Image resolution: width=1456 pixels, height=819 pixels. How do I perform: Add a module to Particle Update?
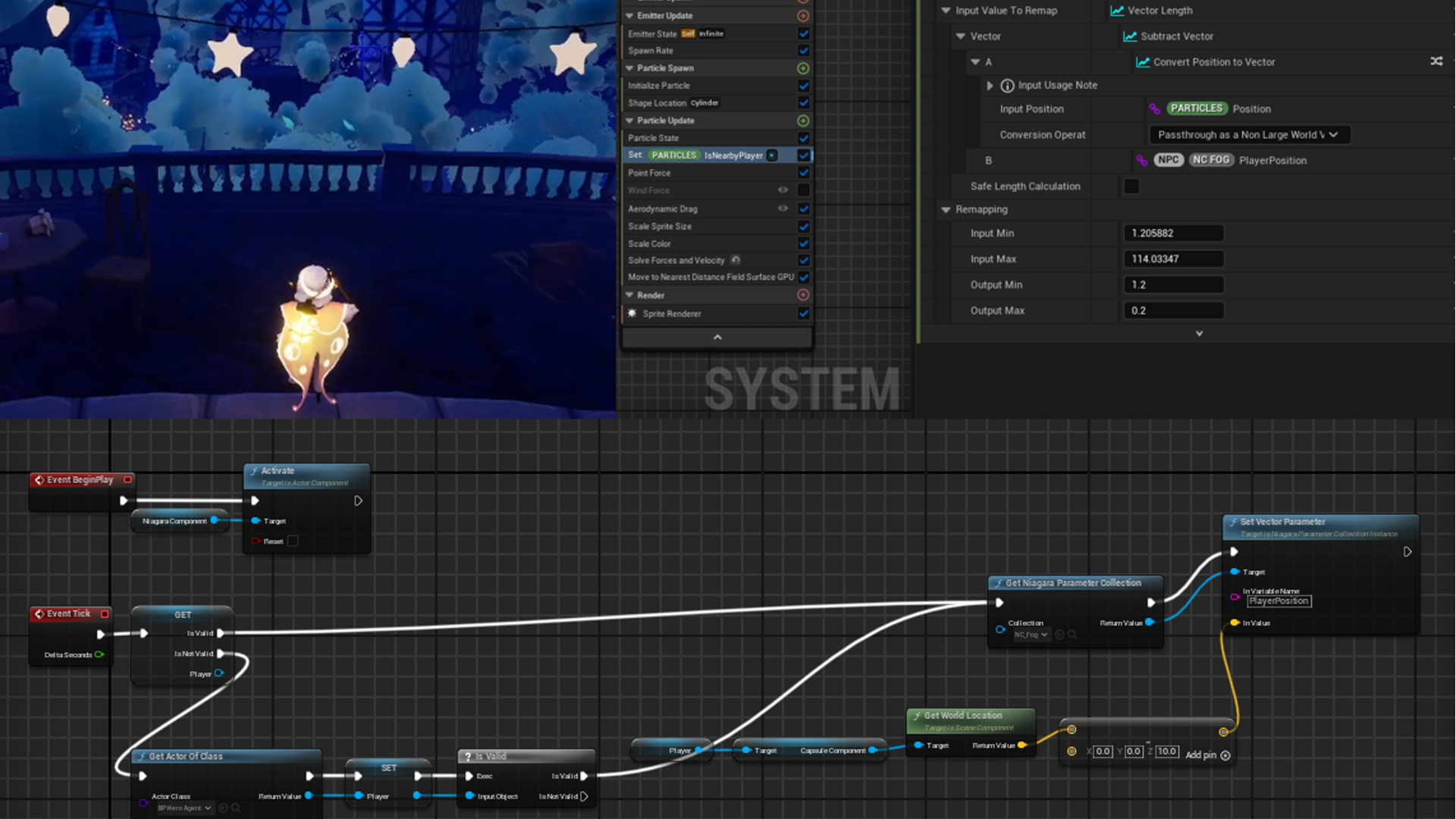(803, 121)
